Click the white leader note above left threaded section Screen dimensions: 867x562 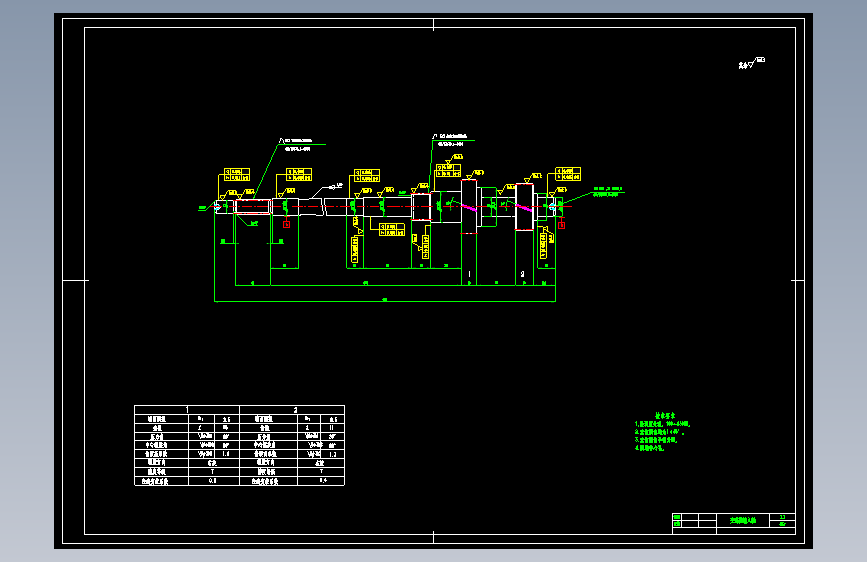(298, 144)
